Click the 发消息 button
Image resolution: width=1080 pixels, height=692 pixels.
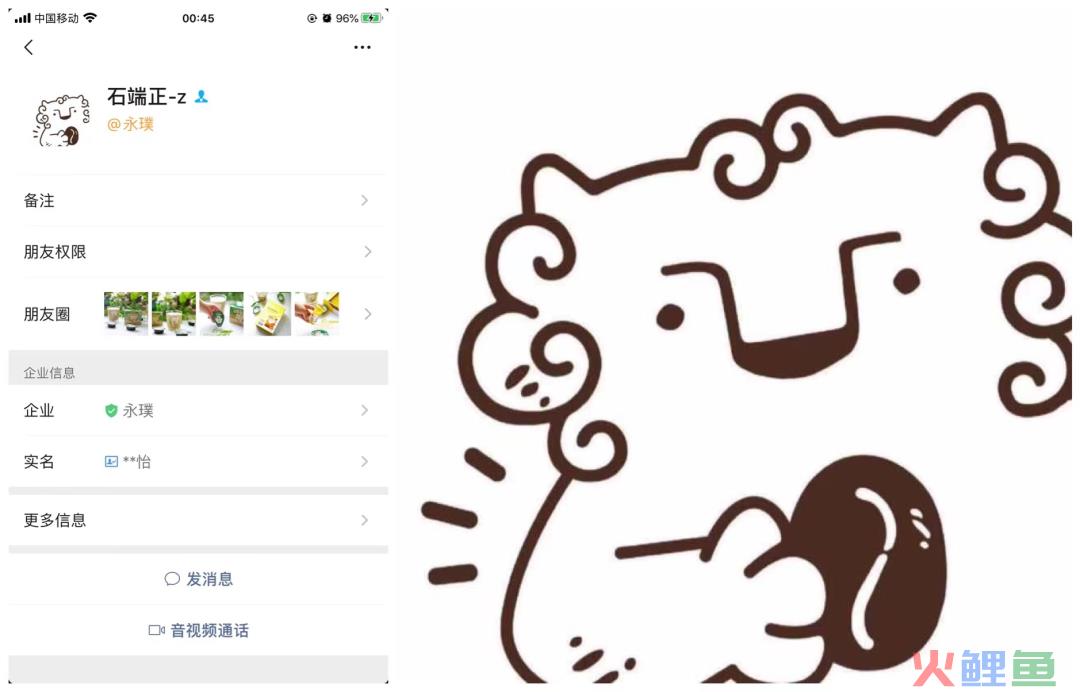pos(198,579)
